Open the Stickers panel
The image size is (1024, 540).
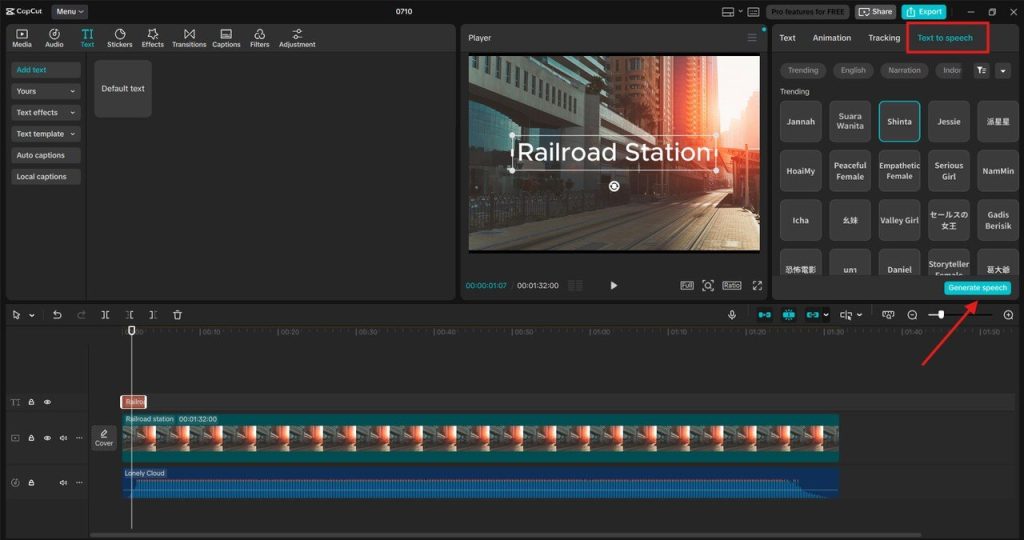(120, 38)
